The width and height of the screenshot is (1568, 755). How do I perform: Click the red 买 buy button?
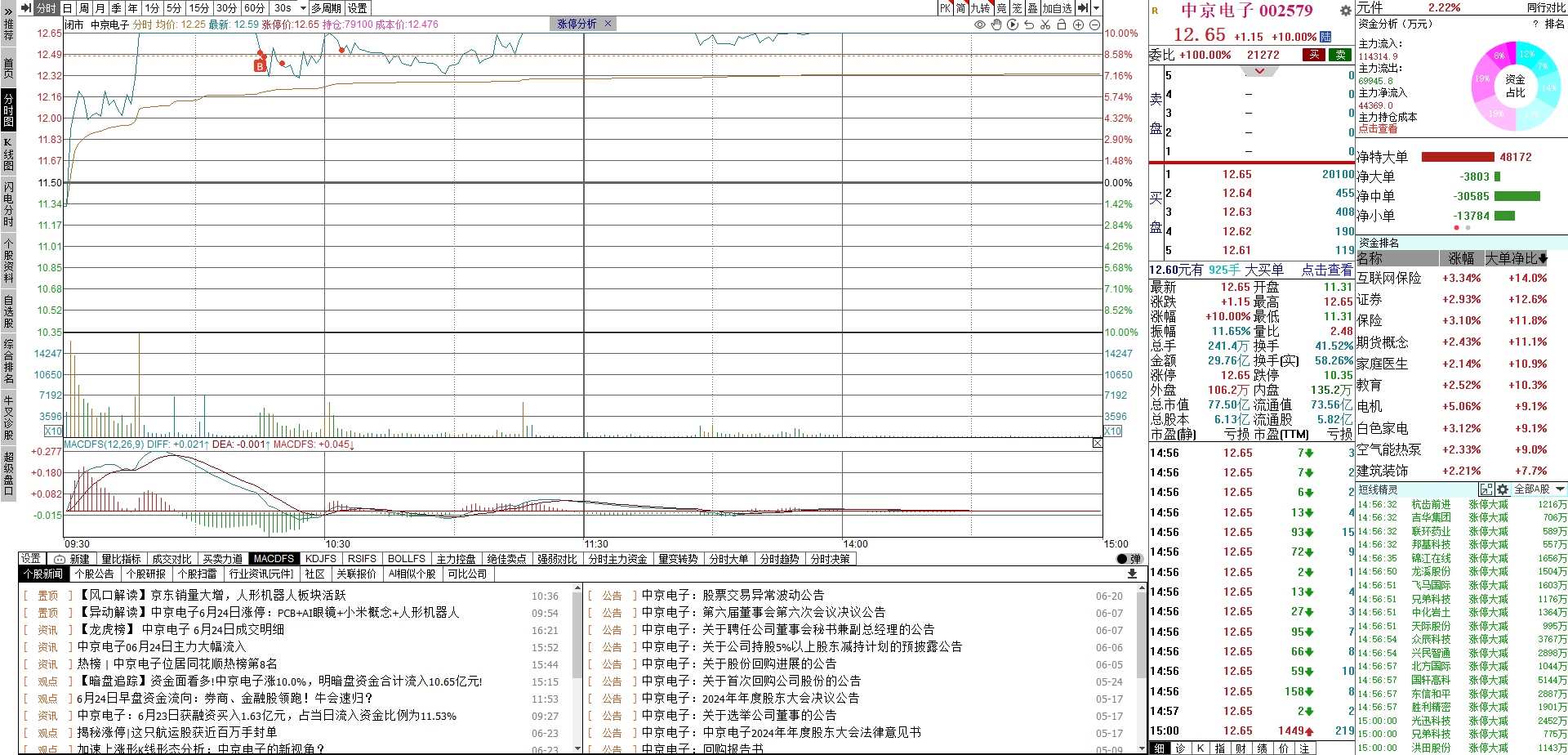click(1314, 55)
